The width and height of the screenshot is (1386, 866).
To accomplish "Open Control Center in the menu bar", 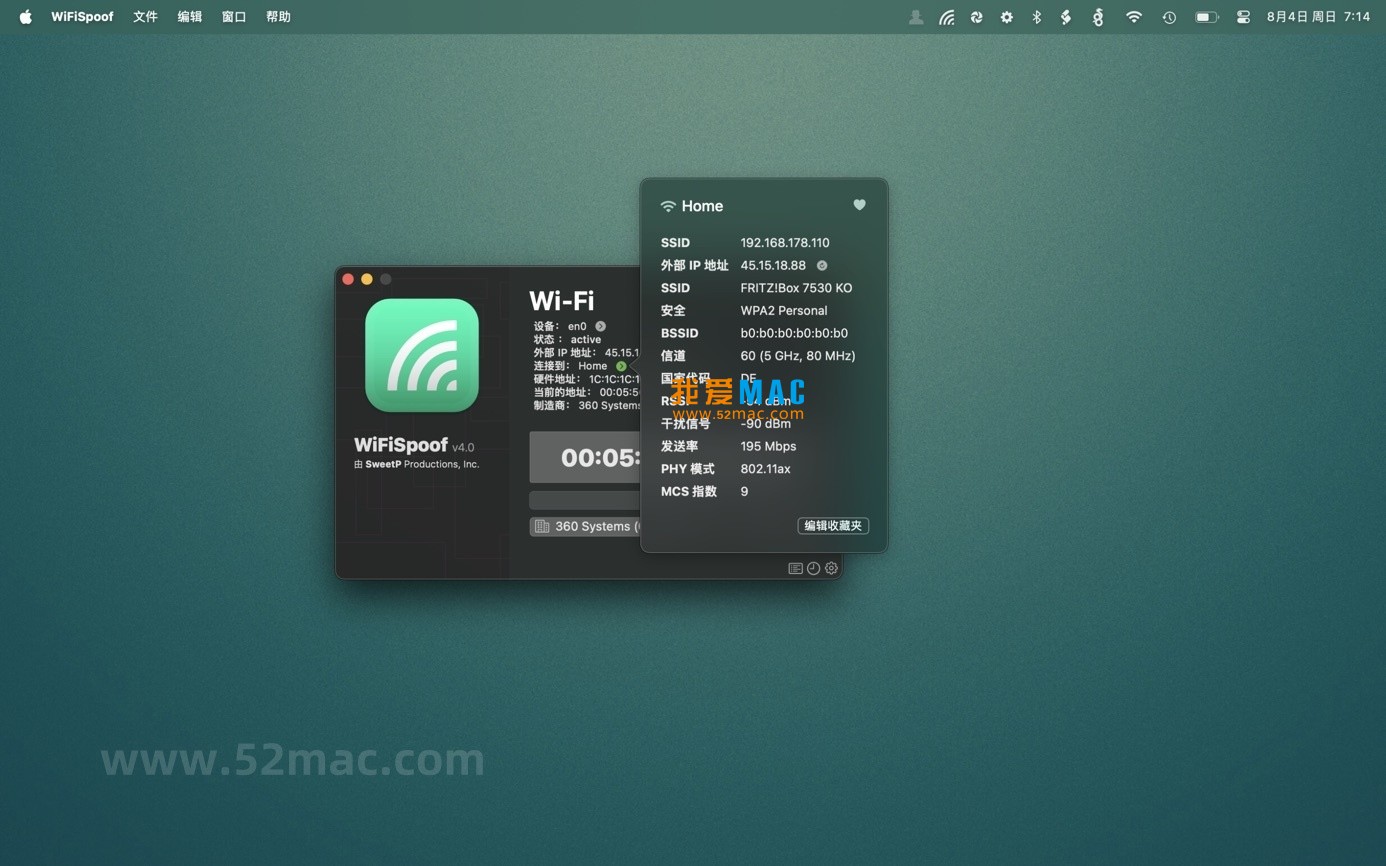I will 1243,17.
